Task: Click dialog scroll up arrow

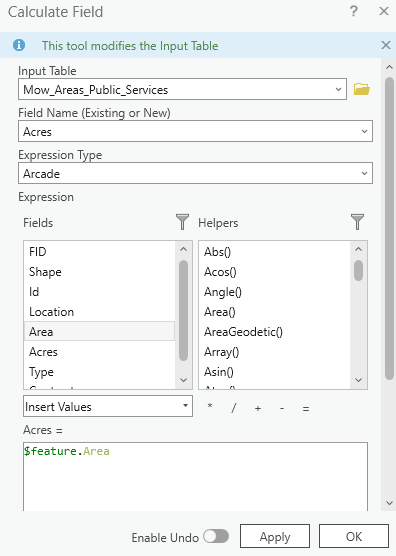Action: click(389, 67)
